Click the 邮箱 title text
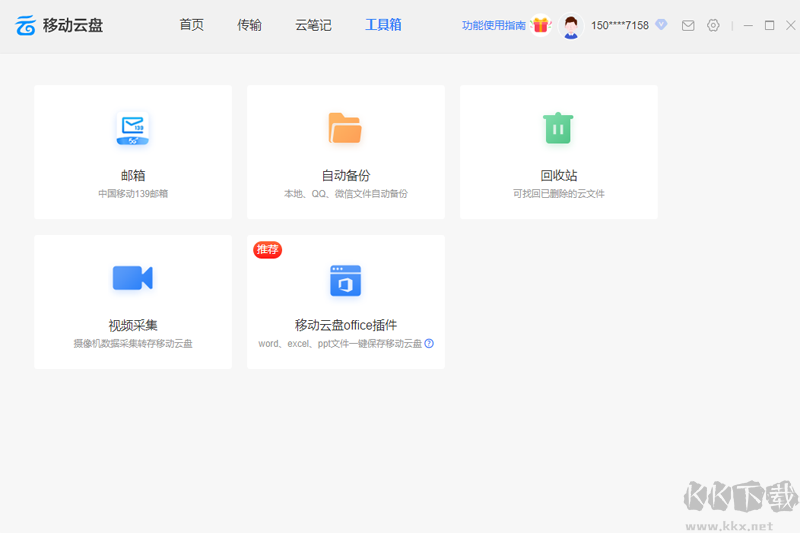The image size is (800, 533). (x=133, y=175)
